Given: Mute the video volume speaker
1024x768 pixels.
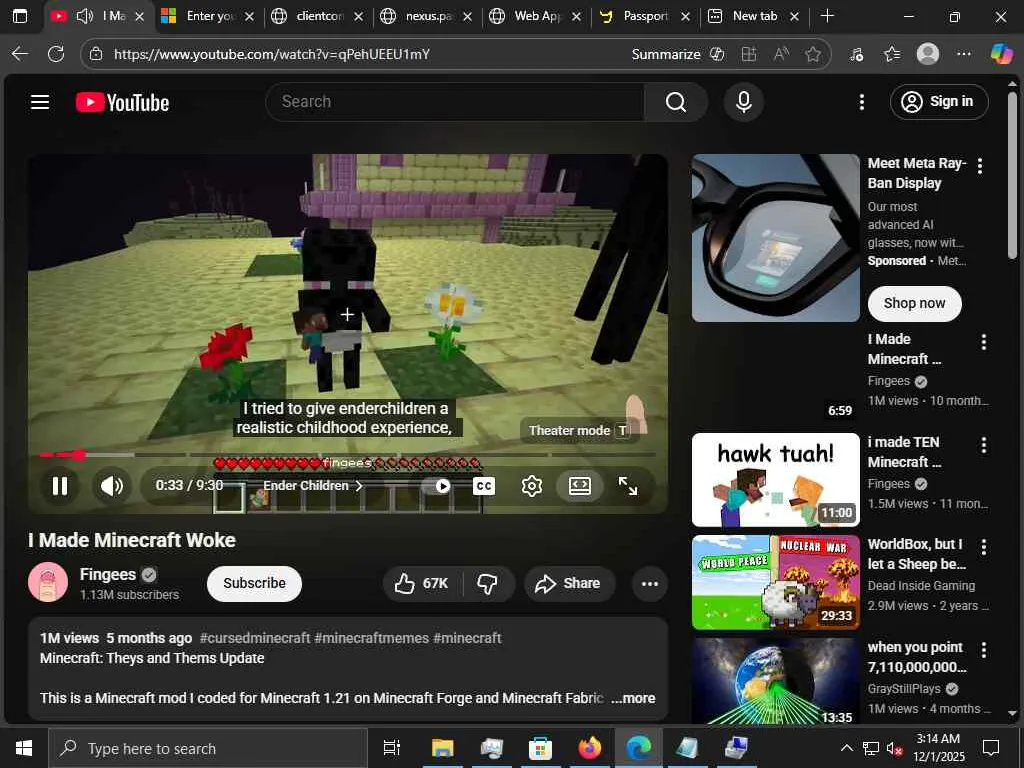Looking at the screenshot, I should pyautogui.click(x=112, y=486).
